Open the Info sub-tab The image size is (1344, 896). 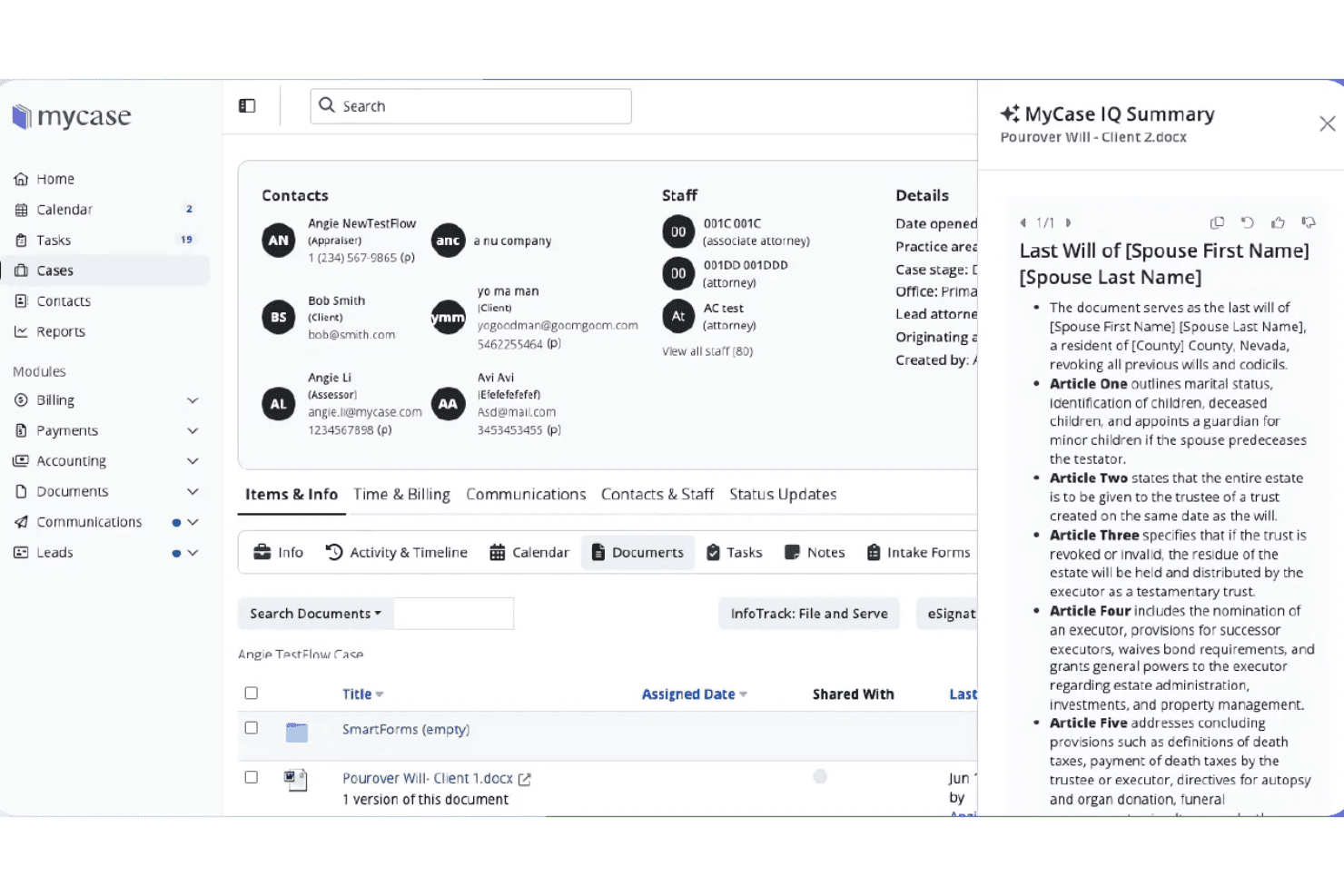[x=278, y=553]
